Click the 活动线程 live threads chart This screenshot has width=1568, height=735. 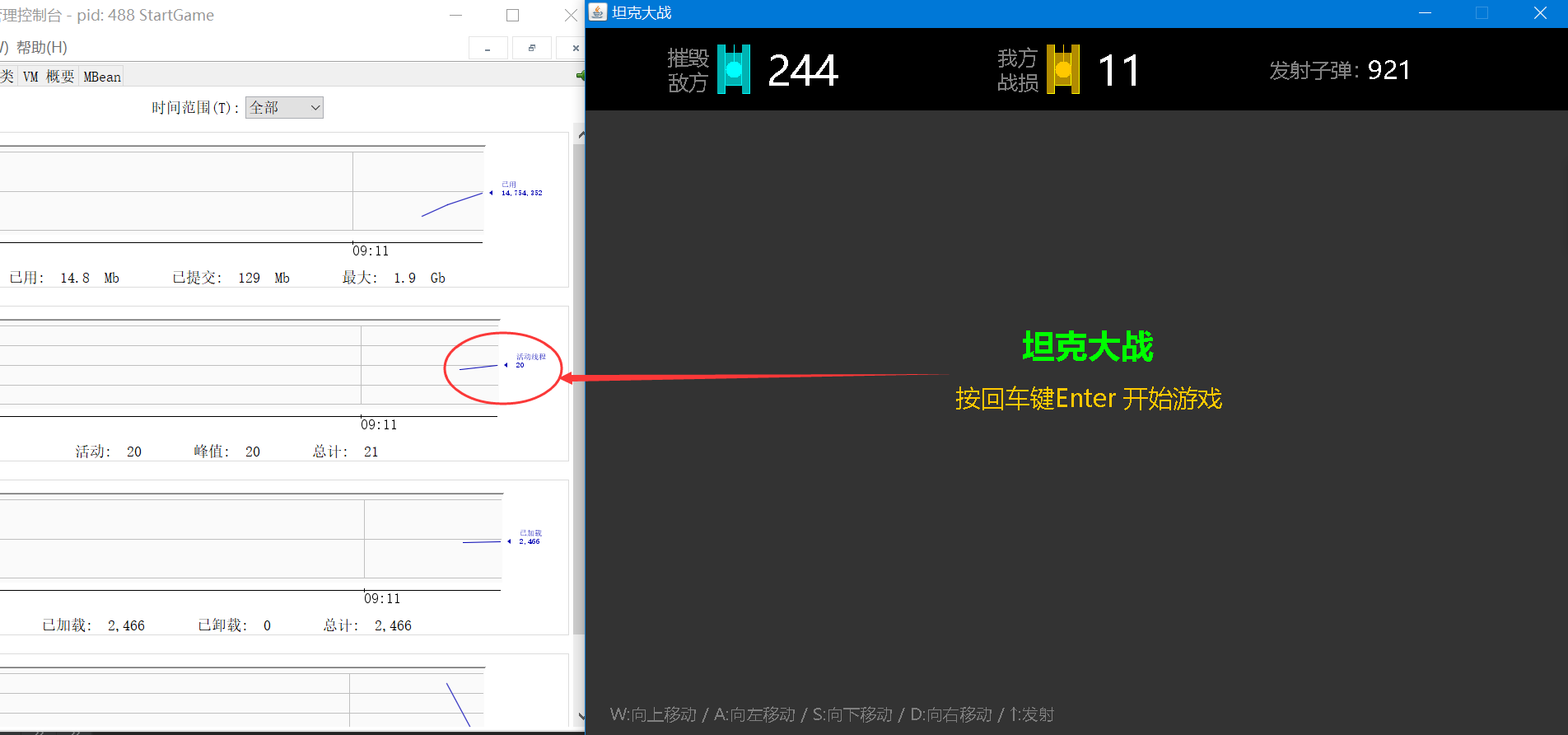coord(249,365)
